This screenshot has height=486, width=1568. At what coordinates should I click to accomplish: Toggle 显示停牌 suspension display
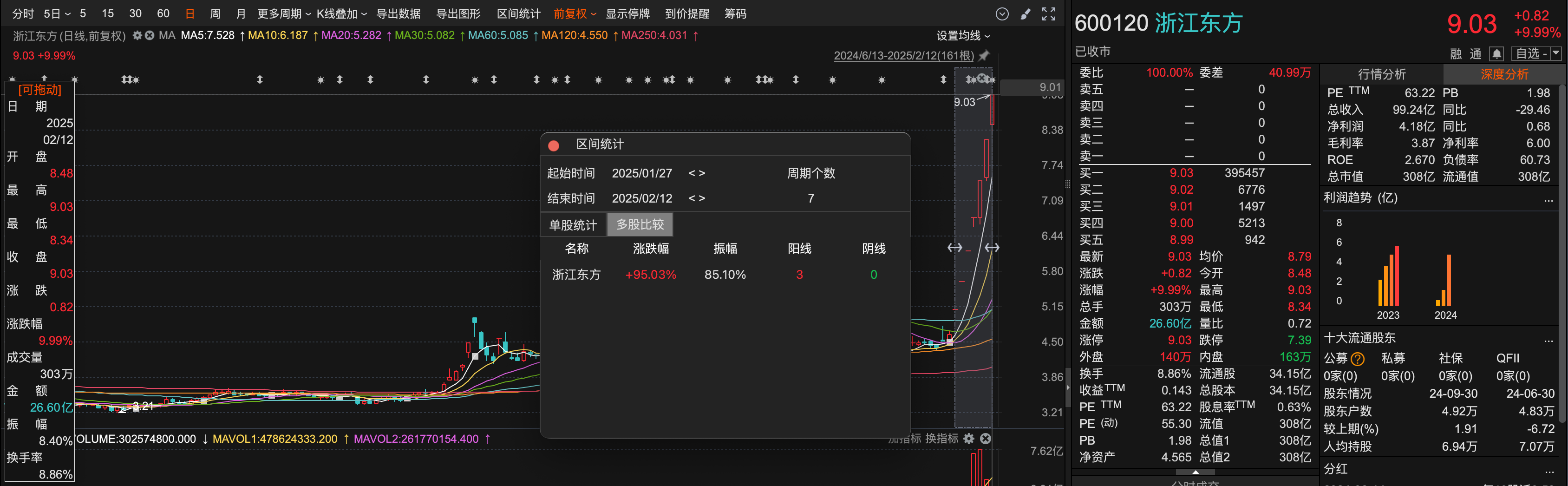pyautogui.click(x=627, y=13)
